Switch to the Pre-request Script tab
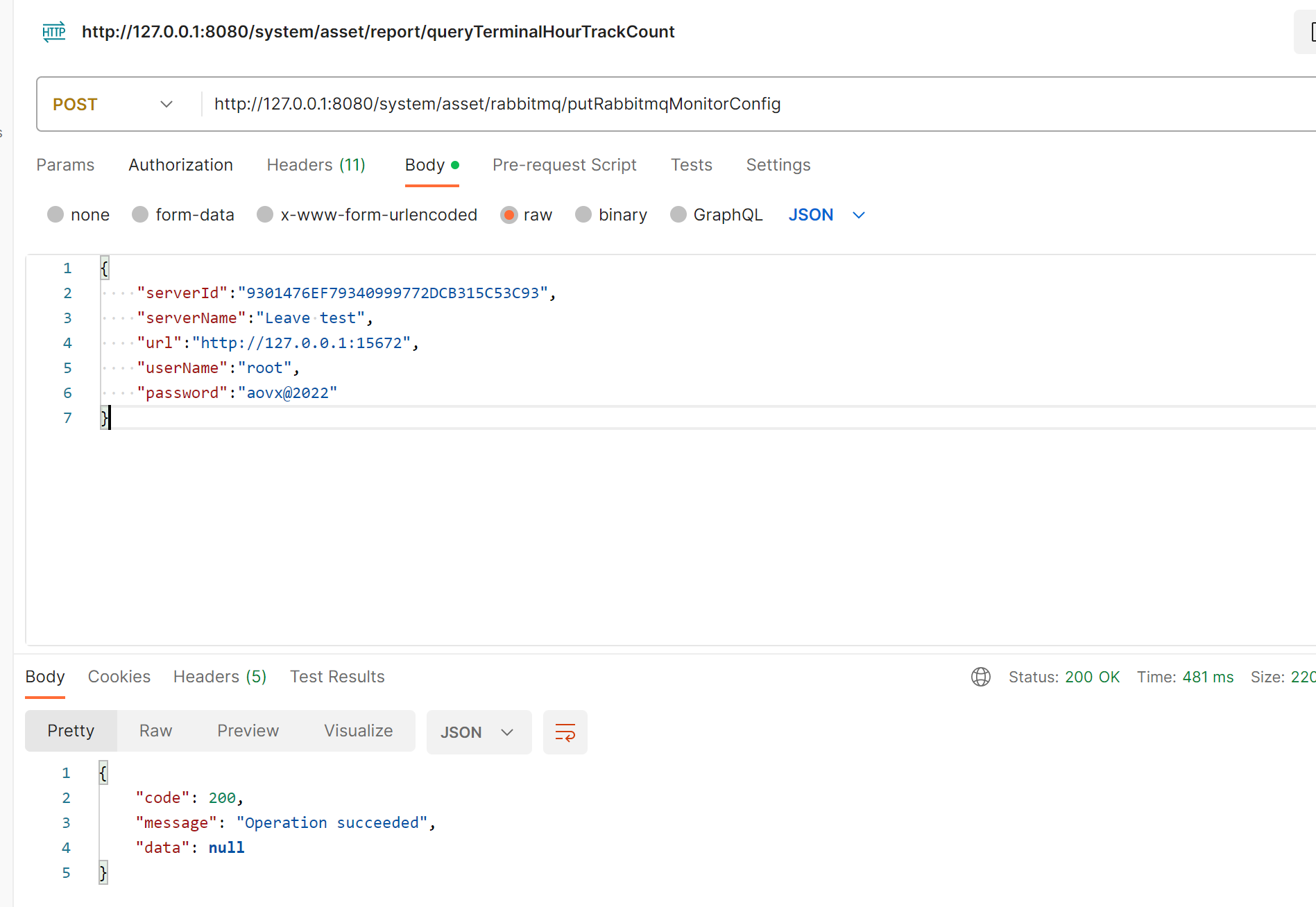 (x=564, y=165)
